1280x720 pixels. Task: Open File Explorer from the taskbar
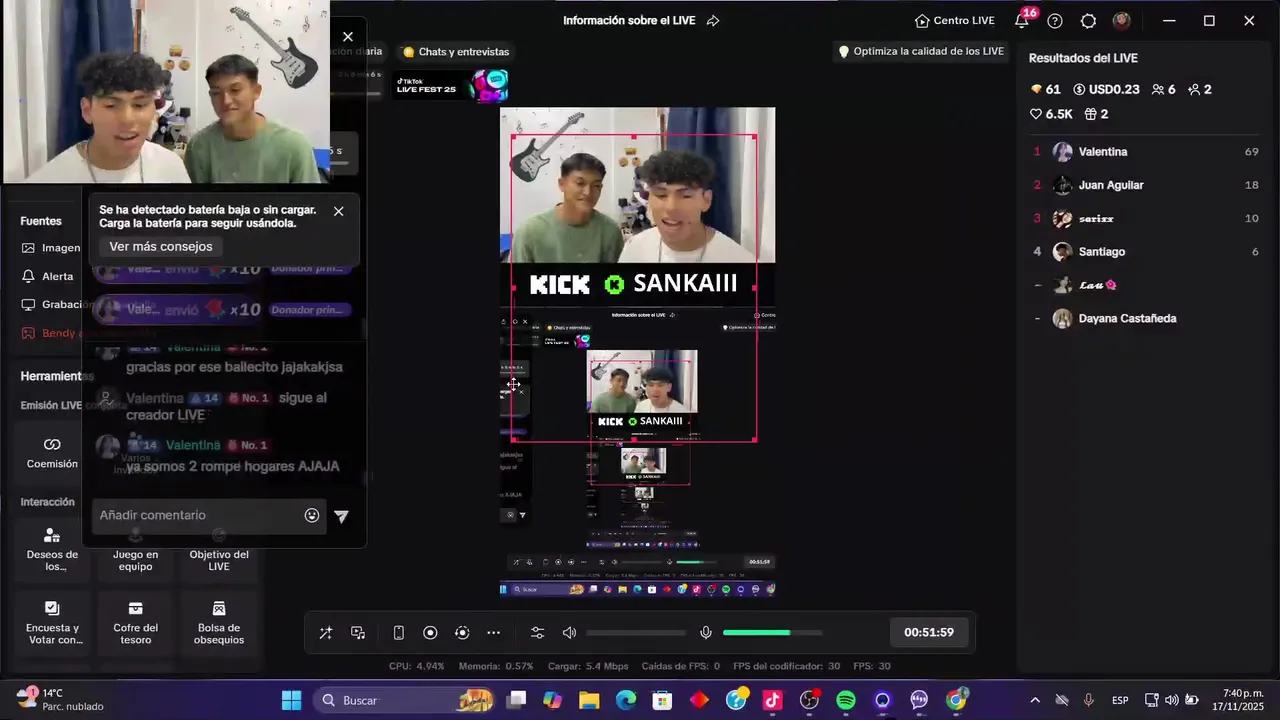tap(589, 700)
